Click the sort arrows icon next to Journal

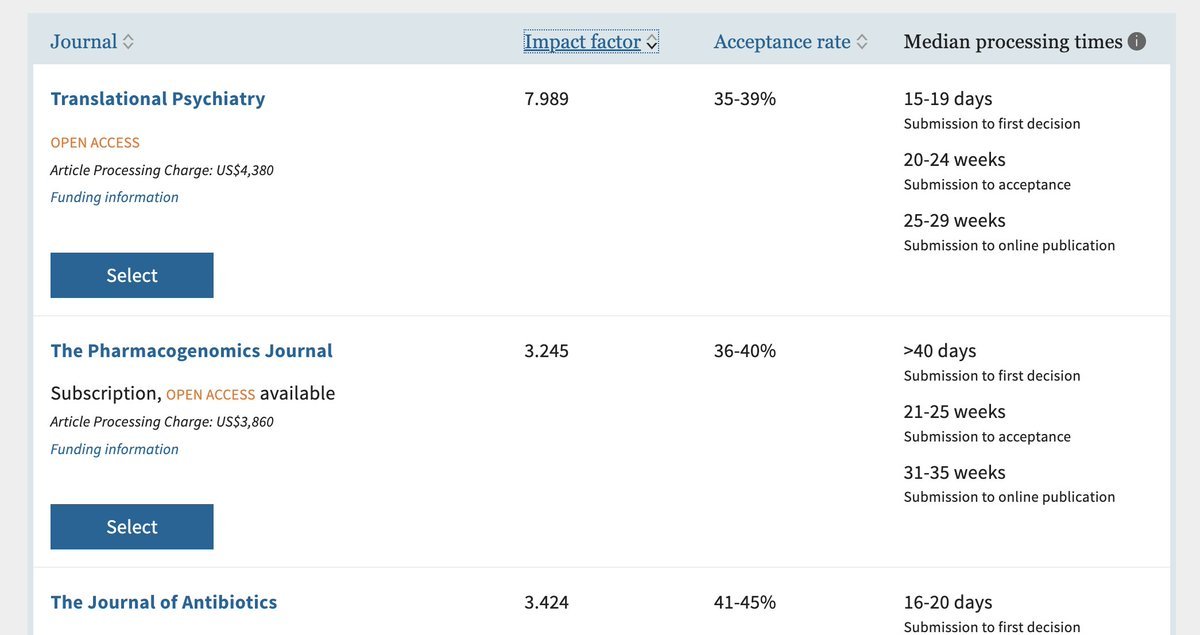tap(128, 42)
